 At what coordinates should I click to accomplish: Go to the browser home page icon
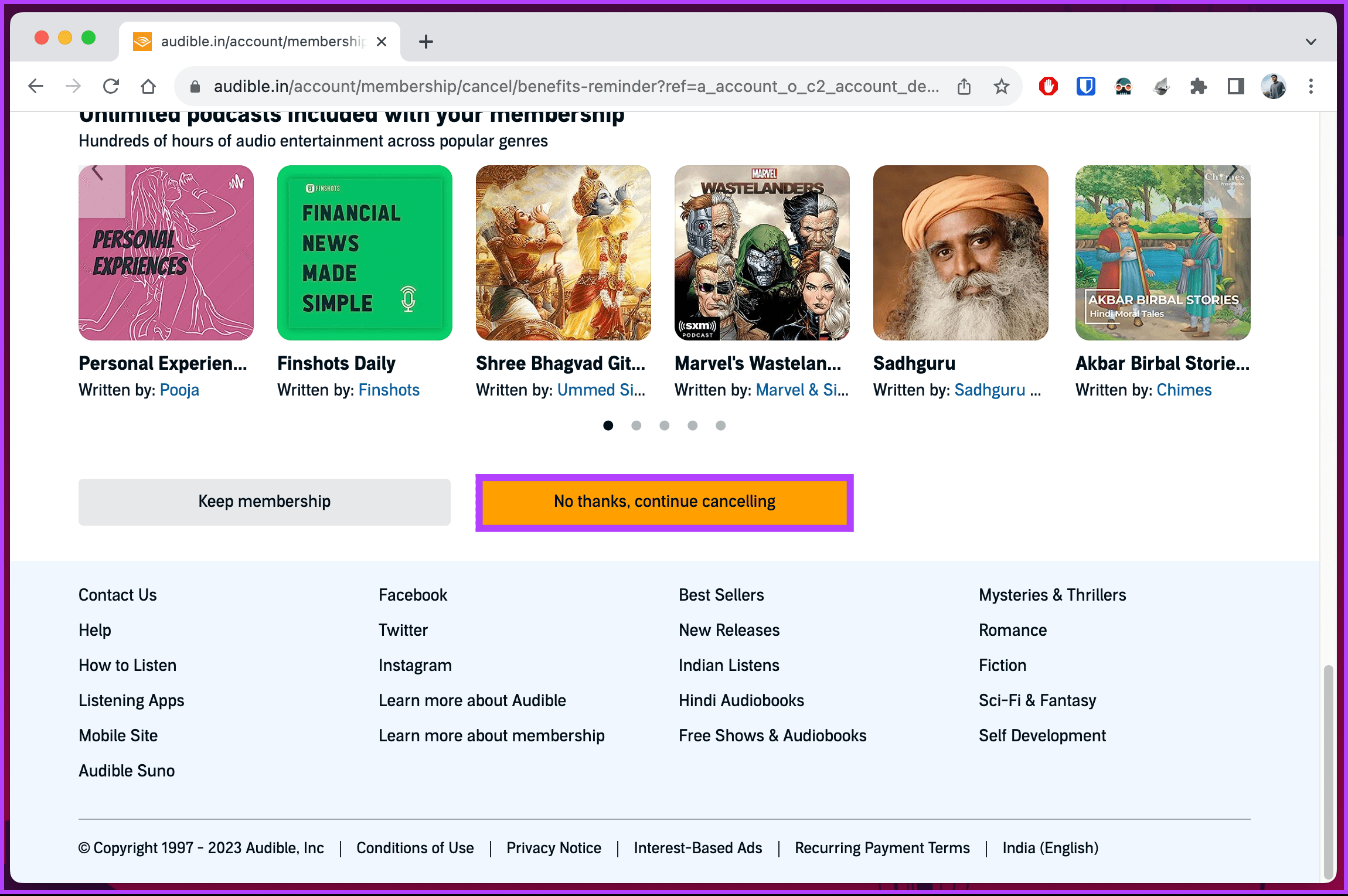(148, 87)
